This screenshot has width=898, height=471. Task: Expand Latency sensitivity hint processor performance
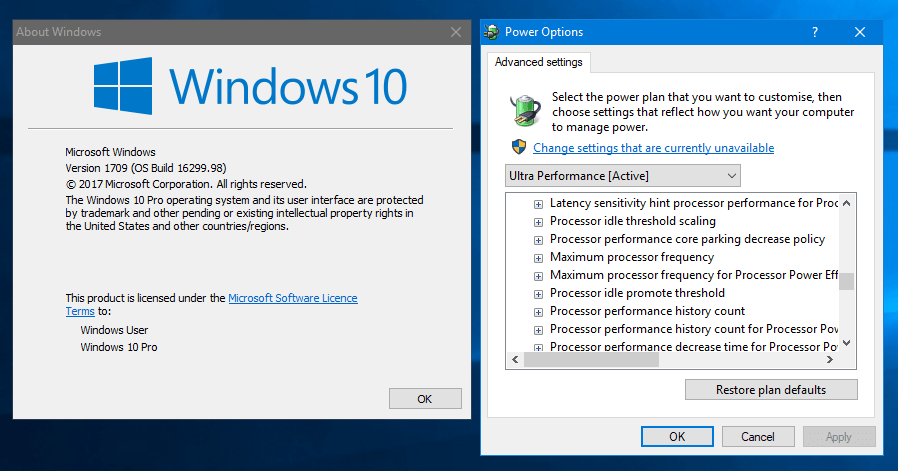click(x=538, y=204)
